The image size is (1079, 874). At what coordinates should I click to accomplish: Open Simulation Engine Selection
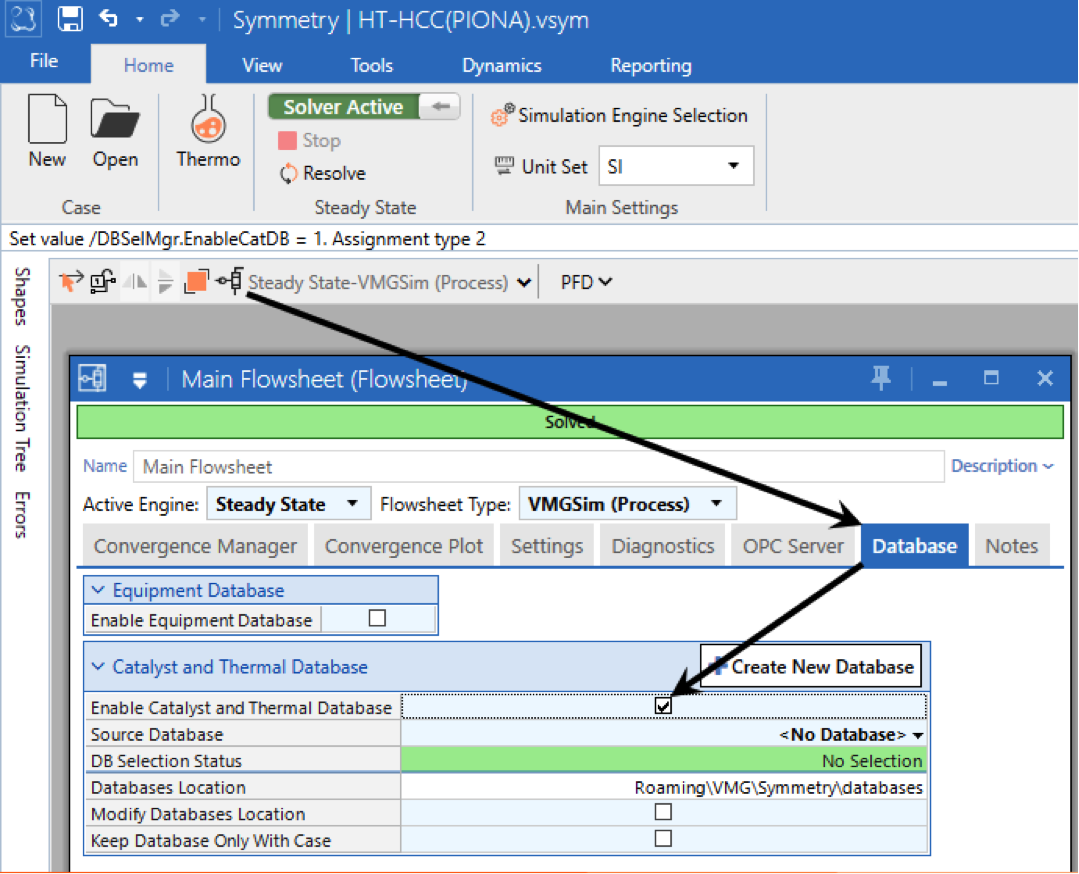(619, 115)
